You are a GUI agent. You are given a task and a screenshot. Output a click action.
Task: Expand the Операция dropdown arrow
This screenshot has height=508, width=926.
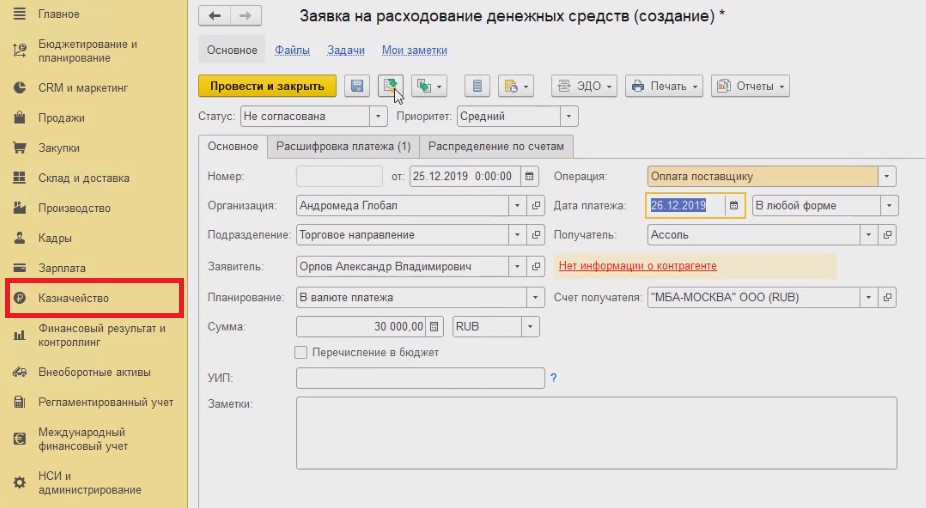pos(886,176)
